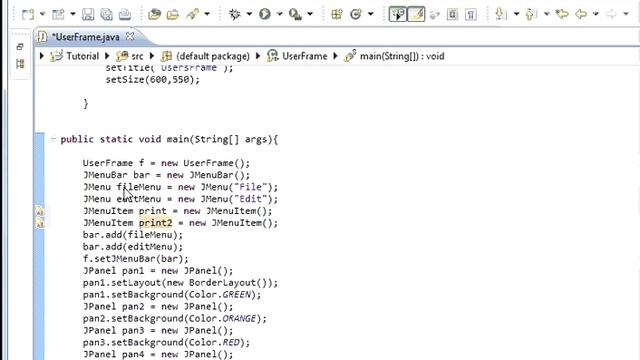The image size is (640, 360).
Task: Click the highlighted print2 variable
Action: tap(156, 223)
